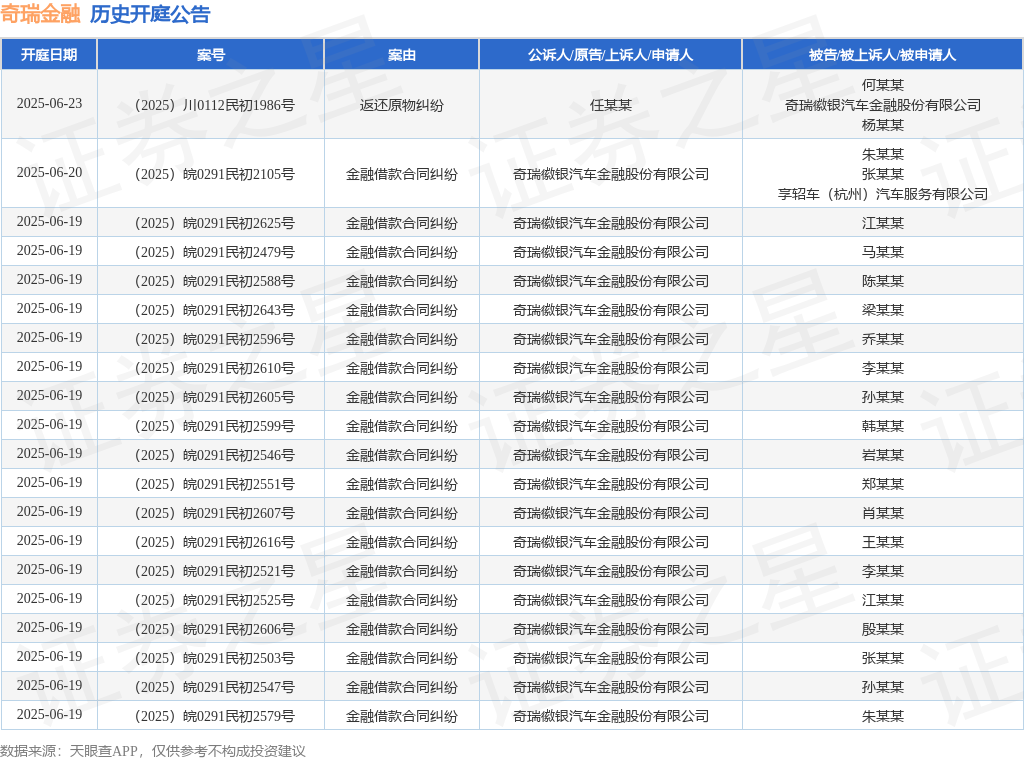This screenshot has width=1024, height=760.
Task: Select the 开庭日期 column header
Action: tap(49, 55)
